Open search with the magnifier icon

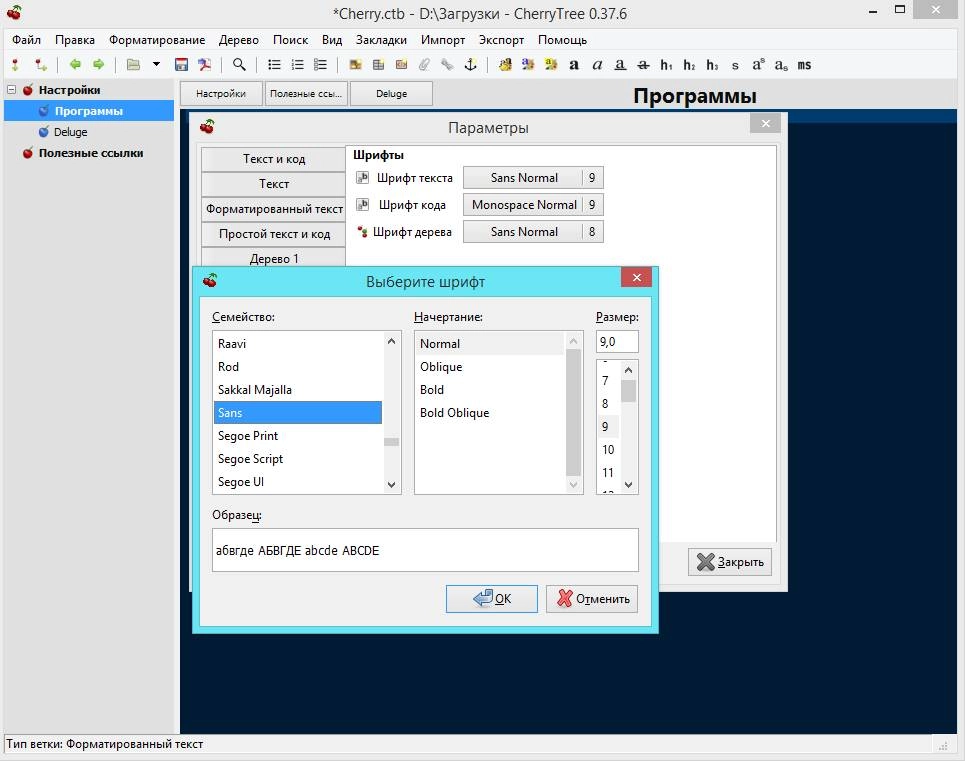[x=239, y=65]
